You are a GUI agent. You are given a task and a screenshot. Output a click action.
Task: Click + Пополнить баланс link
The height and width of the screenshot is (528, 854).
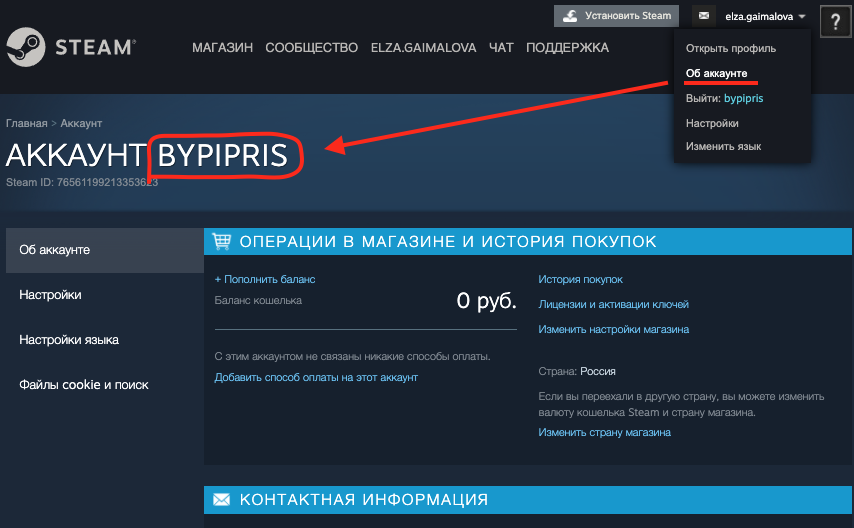click(x=265, y=280)
